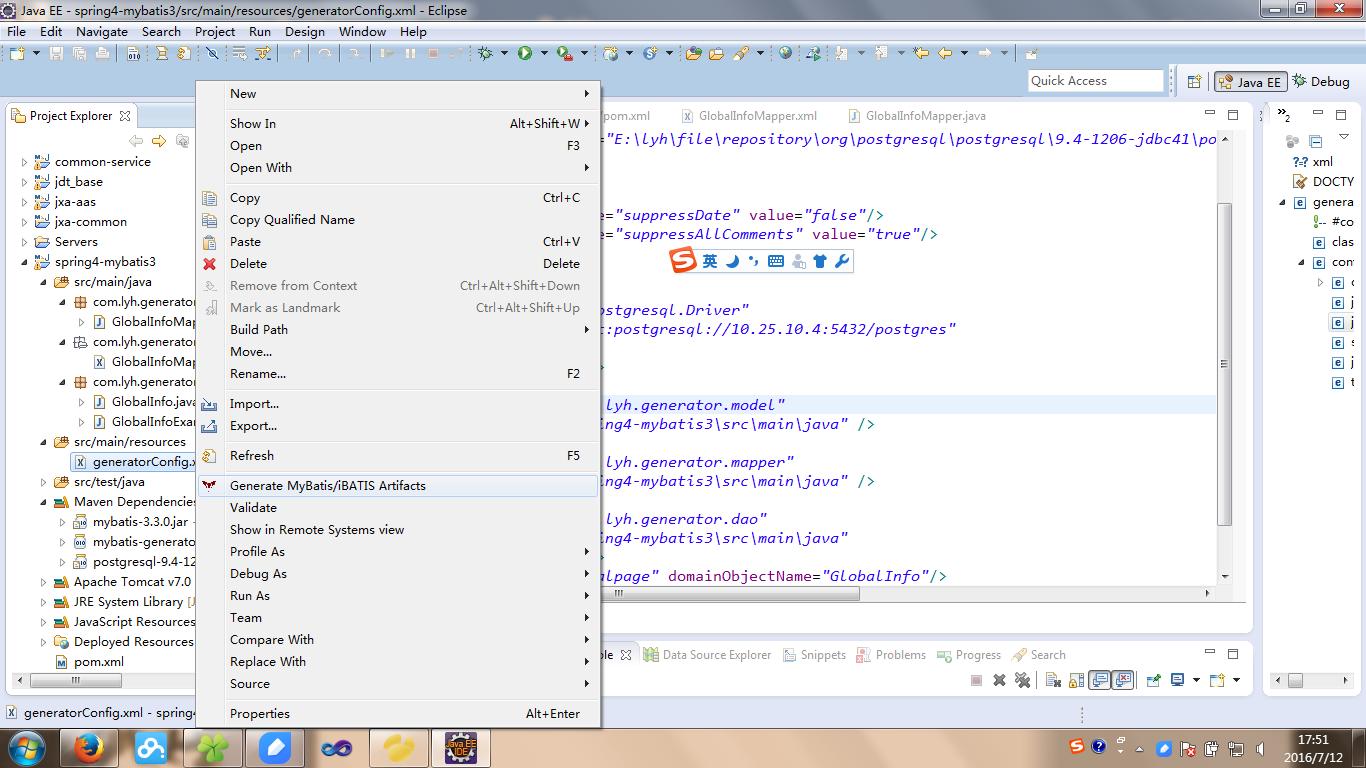Open the Snippets tab

coord(813,655)
